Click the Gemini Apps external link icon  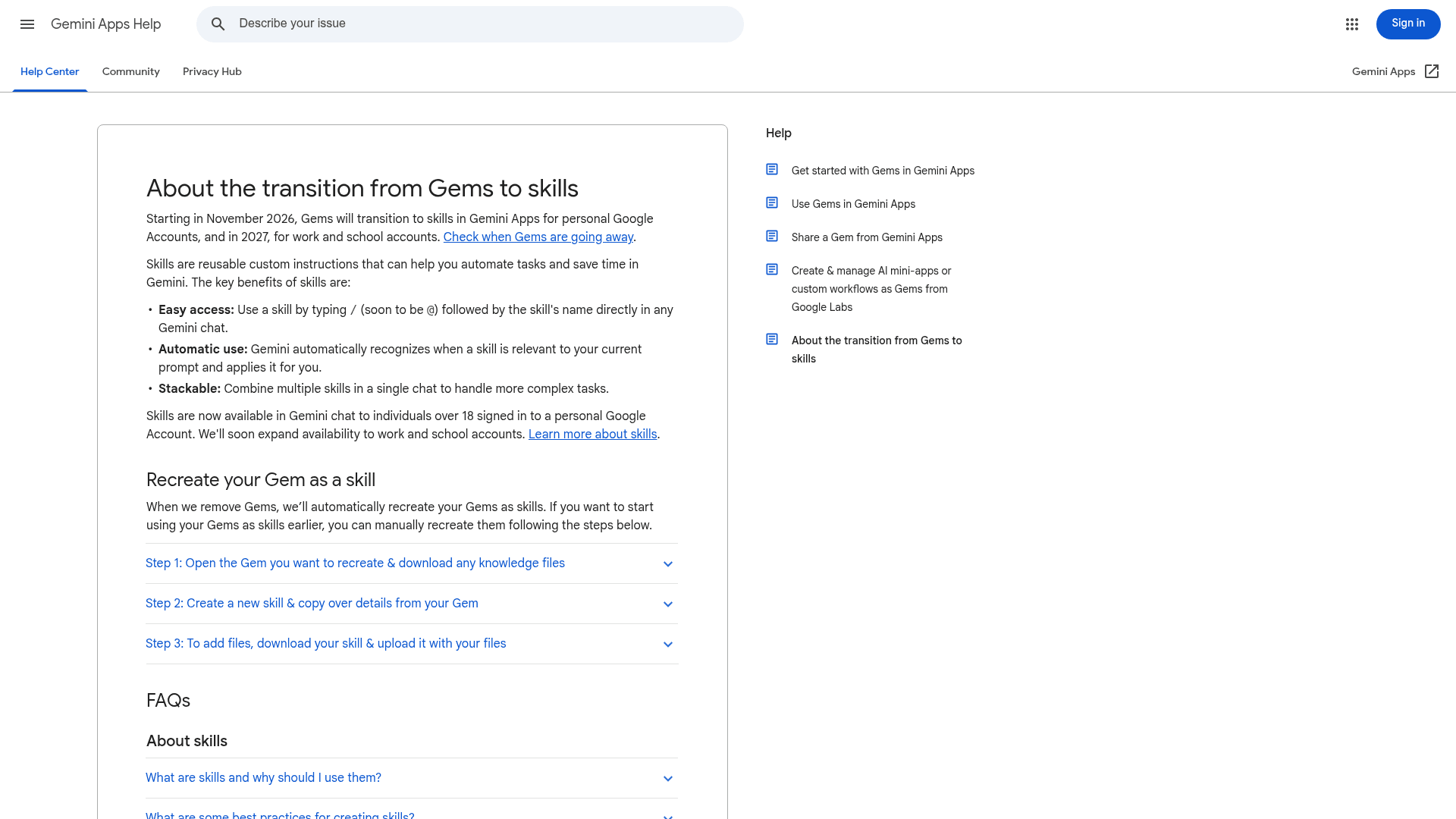pos(1432,71)
